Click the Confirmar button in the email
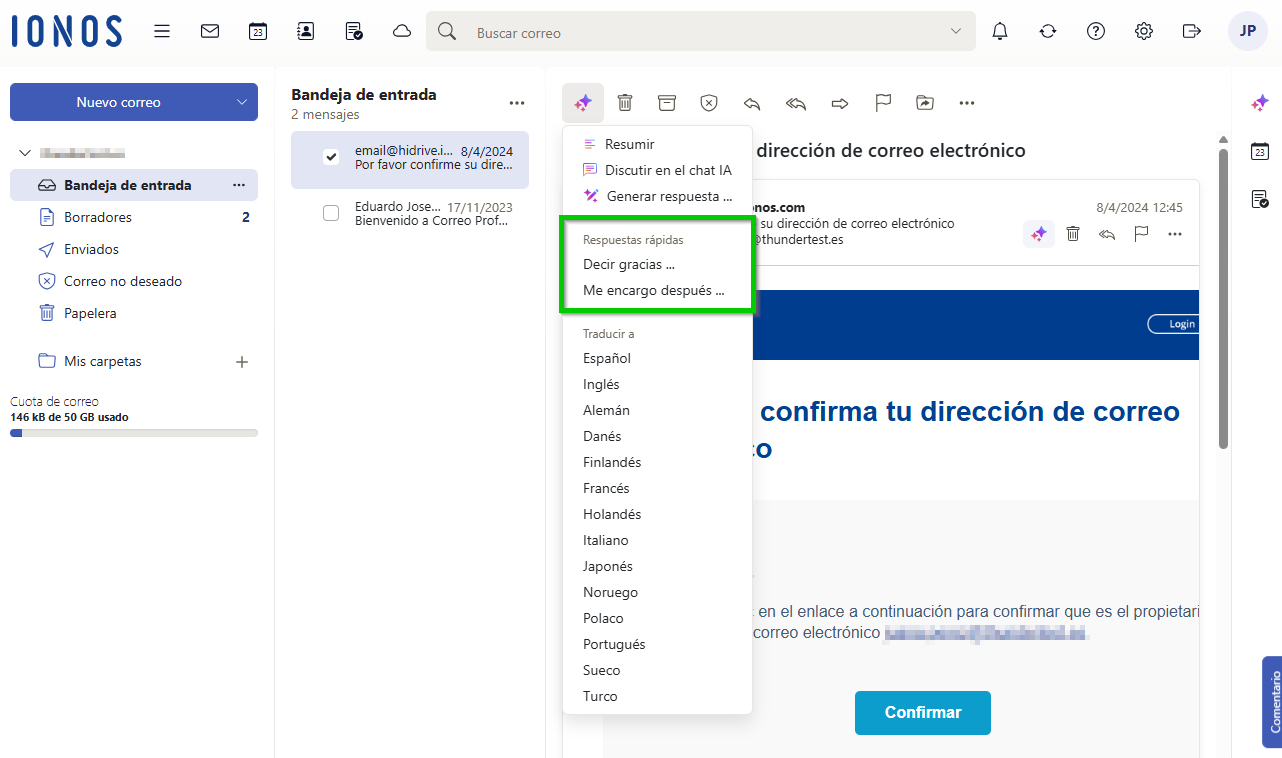The height and width of the screenshot is (758, 1282). [x=922, y=712]
